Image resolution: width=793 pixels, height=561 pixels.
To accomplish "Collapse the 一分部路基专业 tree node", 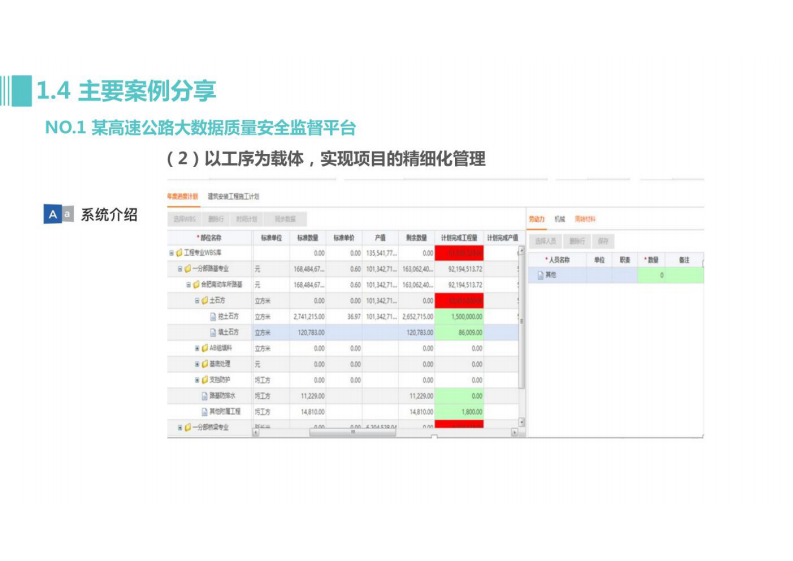I will click(180, 269).
